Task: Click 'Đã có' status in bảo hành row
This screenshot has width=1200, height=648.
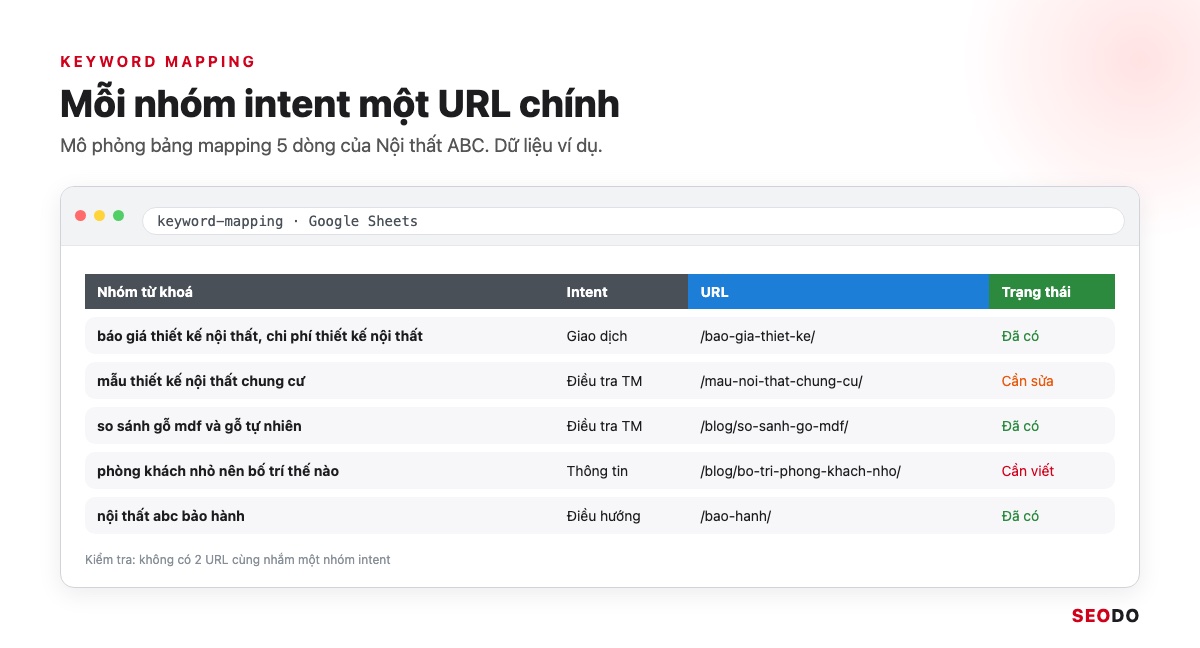Action: tap(1020, 516)
